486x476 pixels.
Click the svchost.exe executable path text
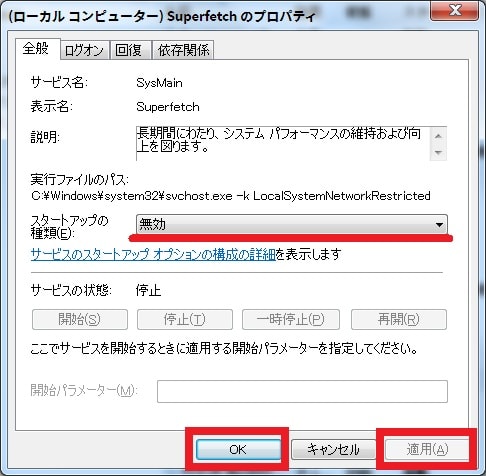(231, 196)
